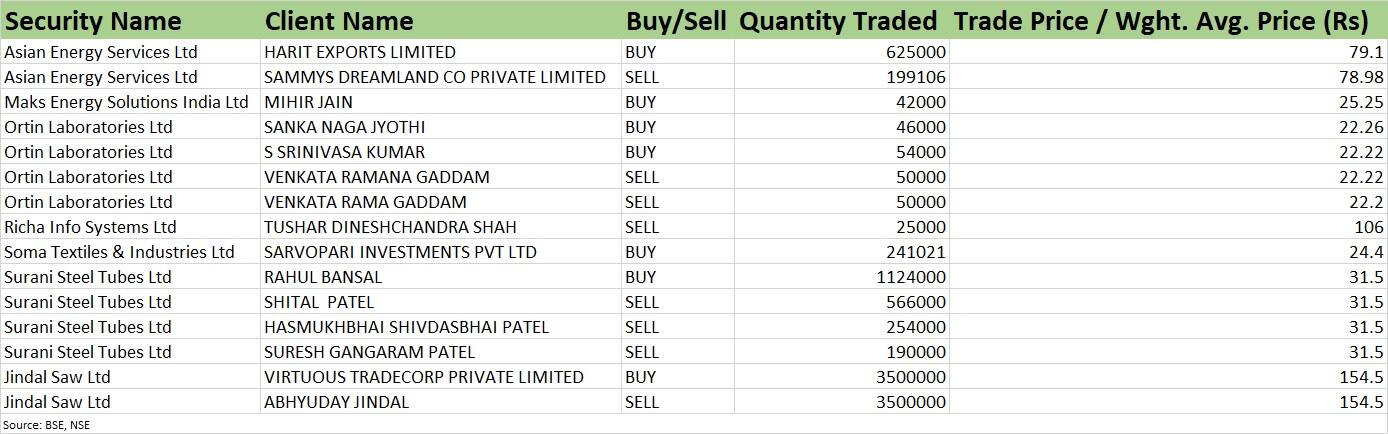Select the ABHYUDAY JINDAL cell
Image resolution: width=1388 pixels, height=434 pixels.
click(440, 402)
